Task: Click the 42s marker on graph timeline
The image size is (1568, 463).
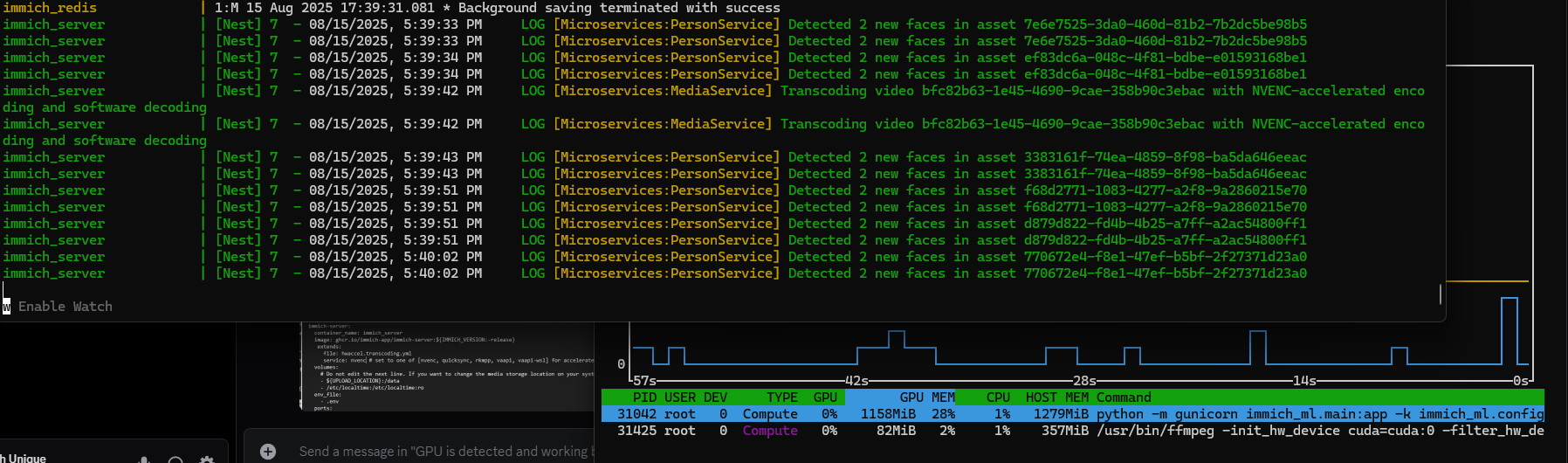Action: coord(856,381)
